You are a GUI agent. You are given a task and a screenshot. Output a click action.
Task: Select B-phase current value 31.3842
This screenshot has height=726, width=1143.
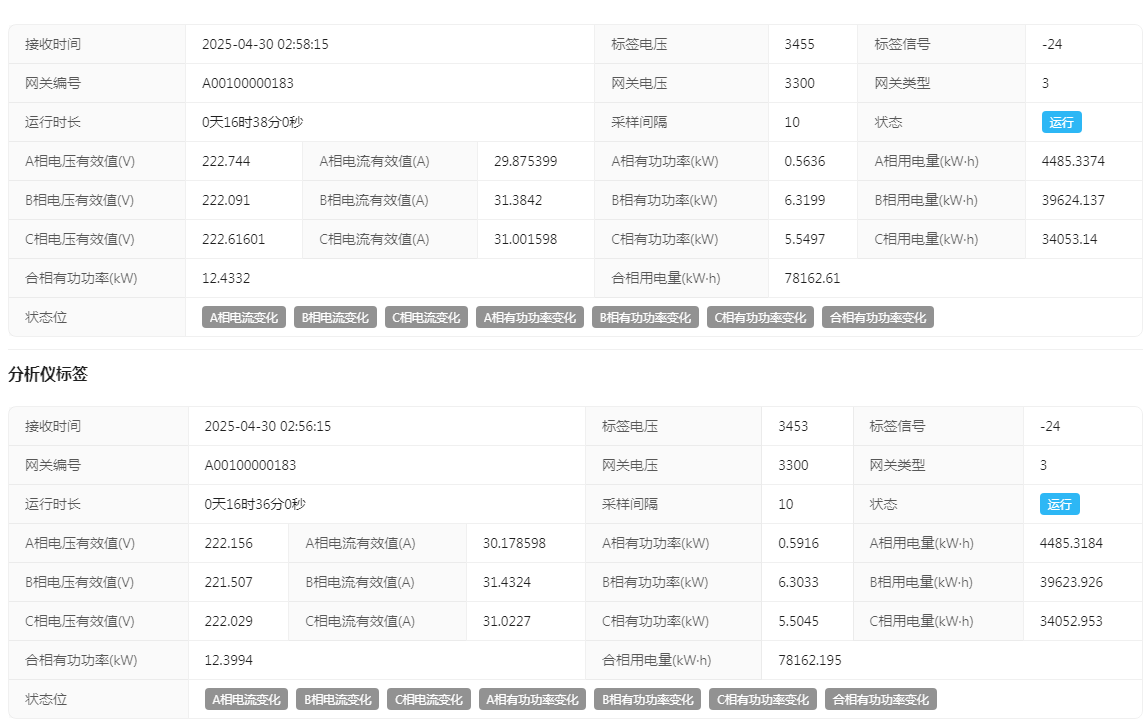[518, 200]
